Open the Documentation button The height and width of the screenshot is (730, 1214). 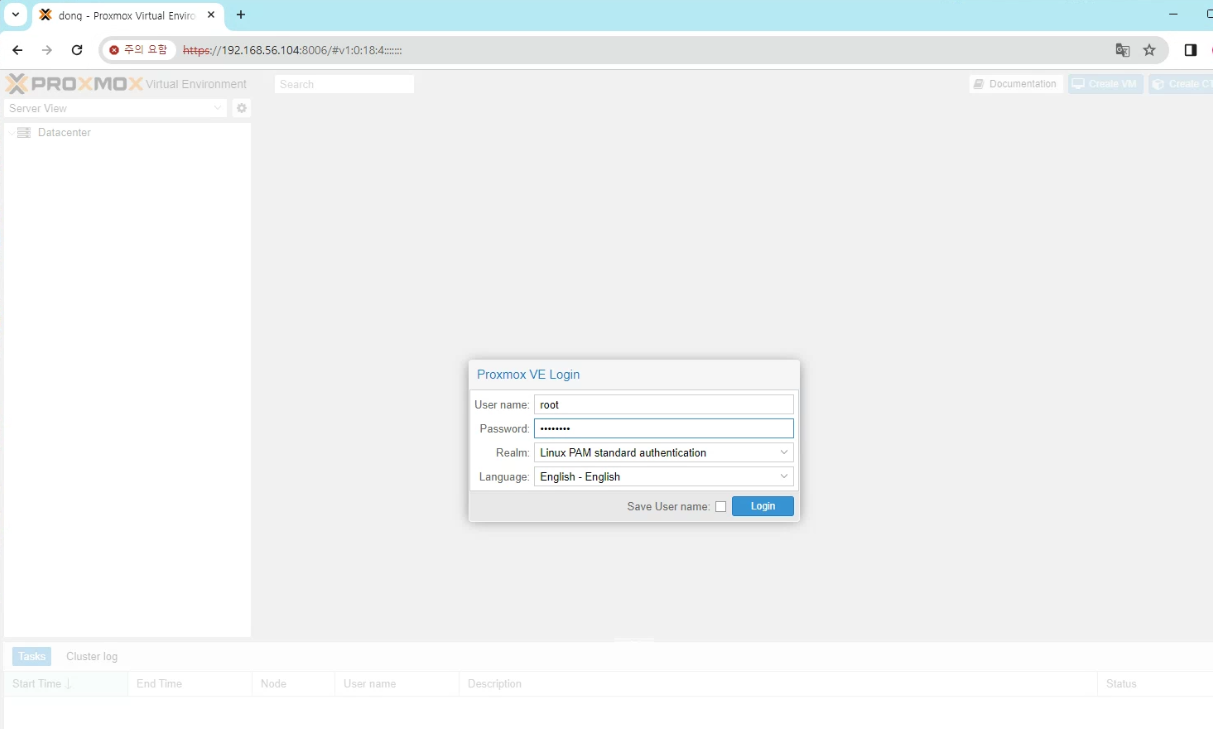1016,84
